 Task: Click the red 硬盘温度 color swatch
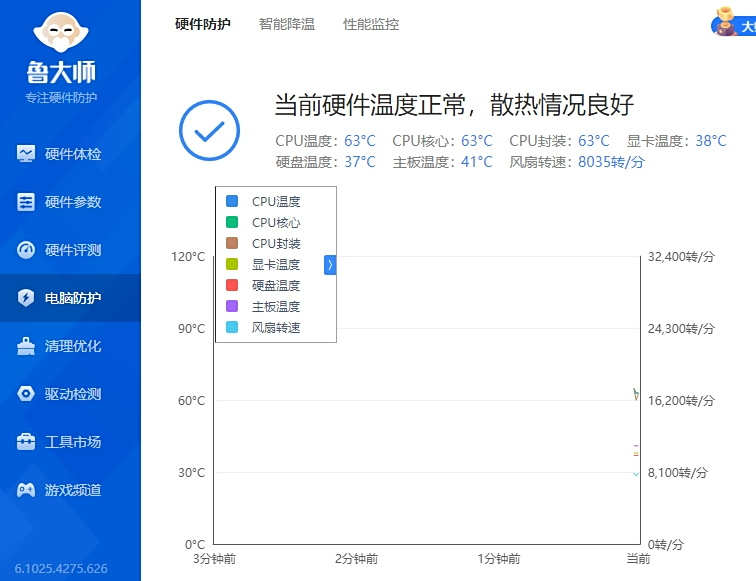[232, 286]
